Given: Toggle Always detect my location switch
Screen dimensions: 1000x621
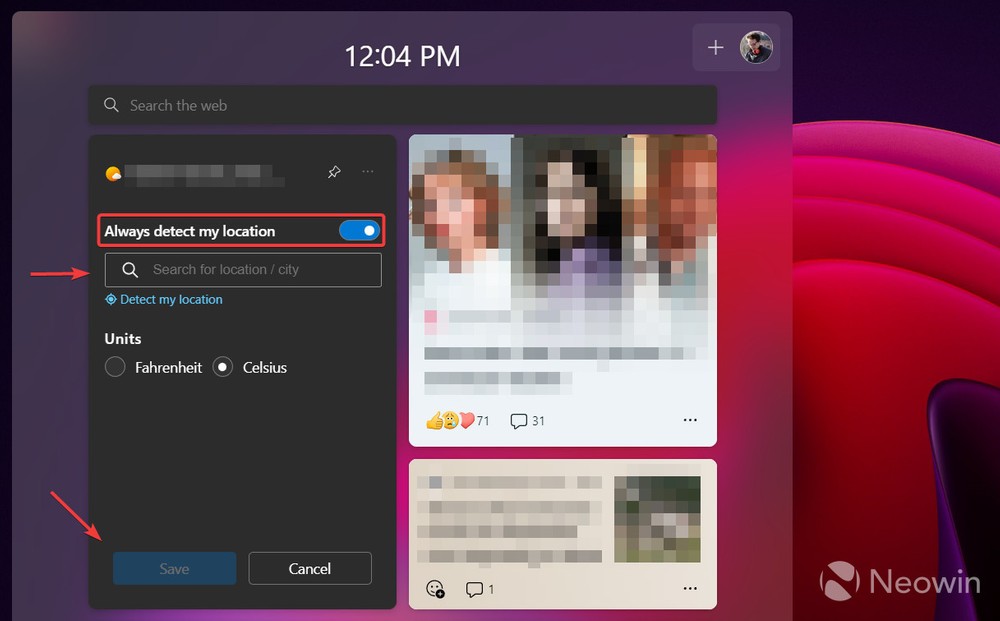Looking at the screenshot, I should 360,231.
